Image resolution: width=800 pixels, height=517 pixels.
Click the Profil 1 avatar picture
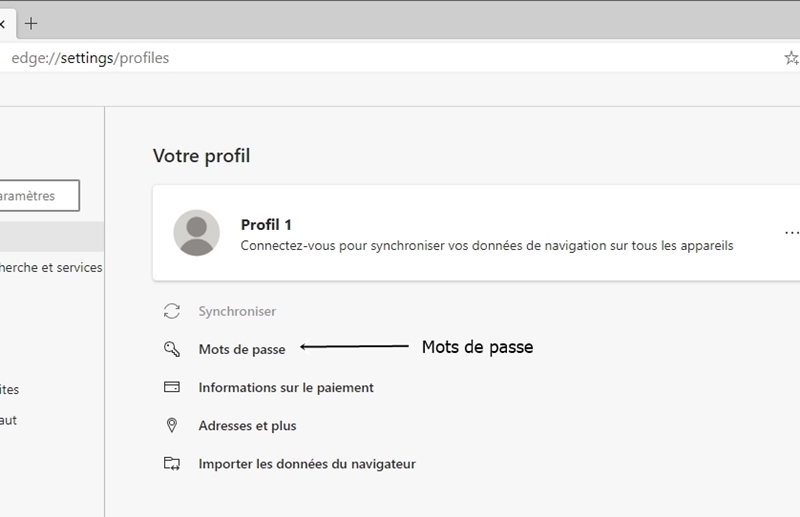[196, 233]
